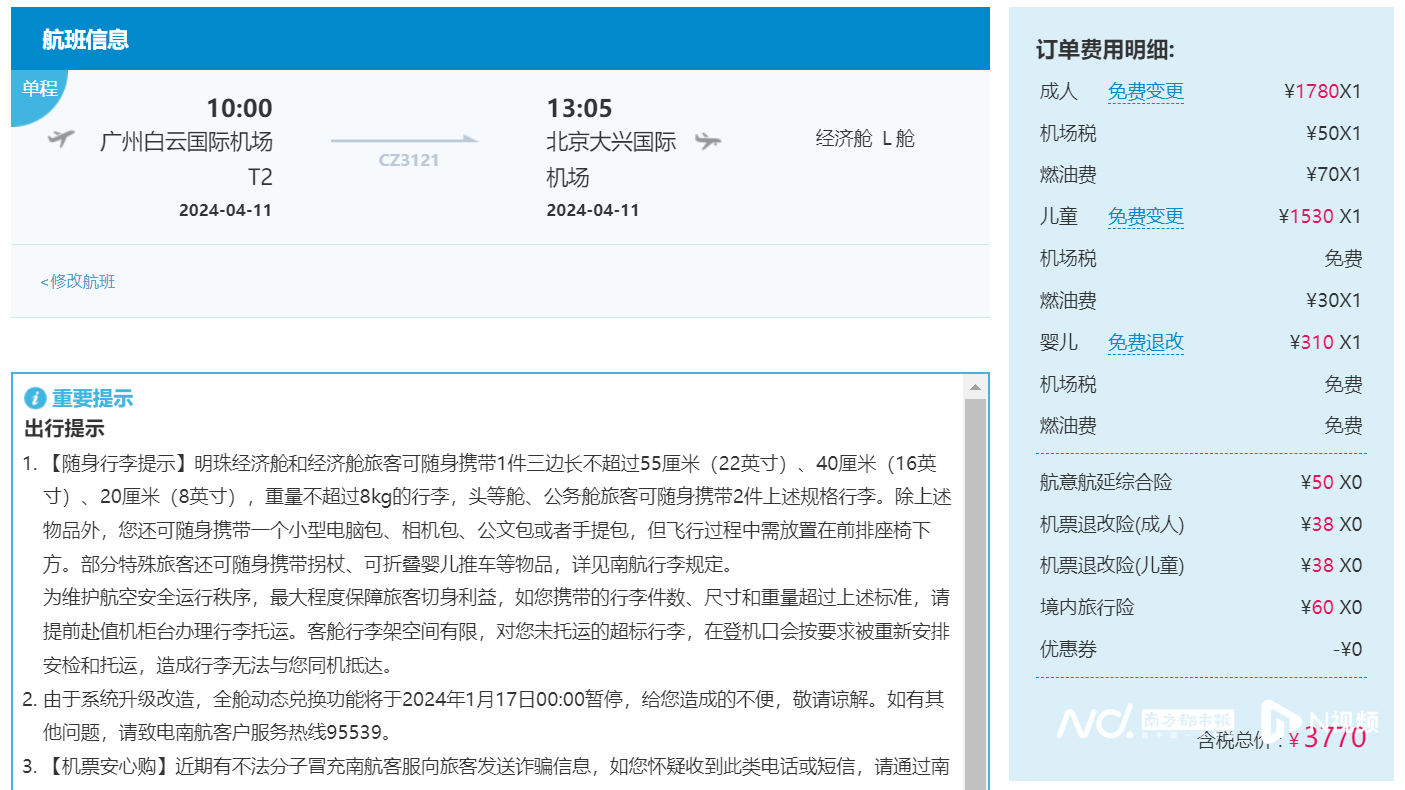The height and width of the screenshot is (790, 1405).
Task: Click the route arrow above CZ3121
Action: pos(404,140)
